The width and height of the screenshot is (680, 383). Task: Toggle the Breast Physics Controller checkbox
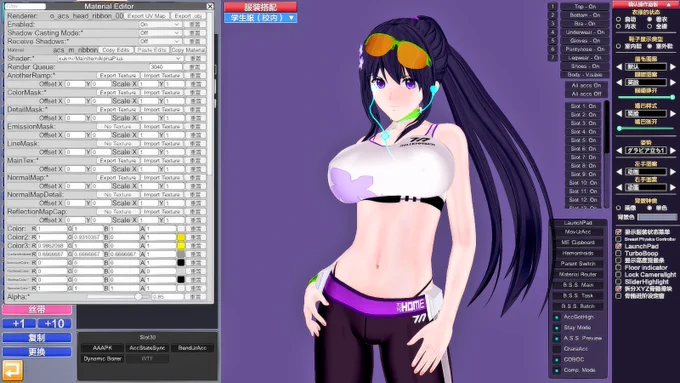618,239
